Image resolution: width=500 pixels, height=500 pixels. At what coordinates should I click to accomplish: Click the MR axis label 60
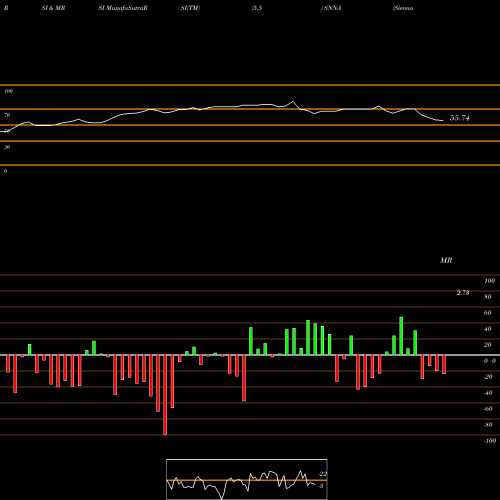coord(488,313)
